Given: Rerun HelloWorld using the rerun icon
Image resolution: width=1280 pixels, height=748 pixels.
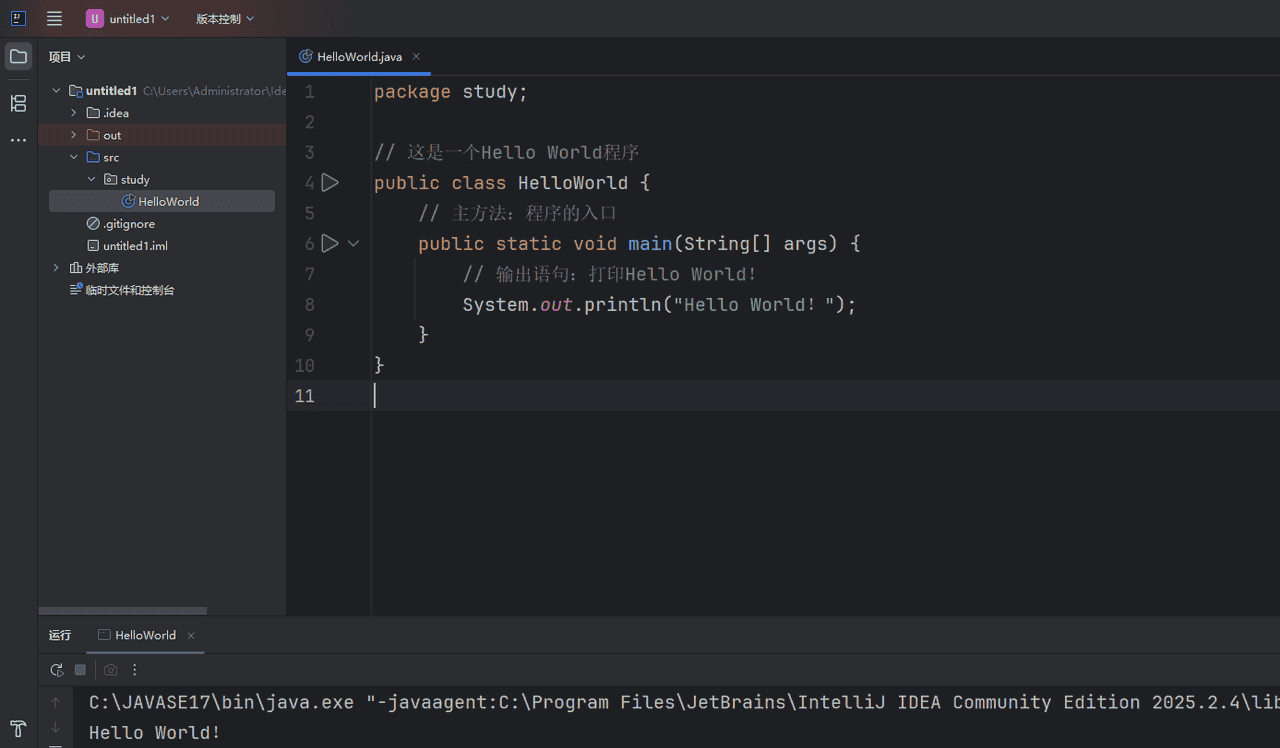Looking at the screenshot, I should tap(57, 670).
